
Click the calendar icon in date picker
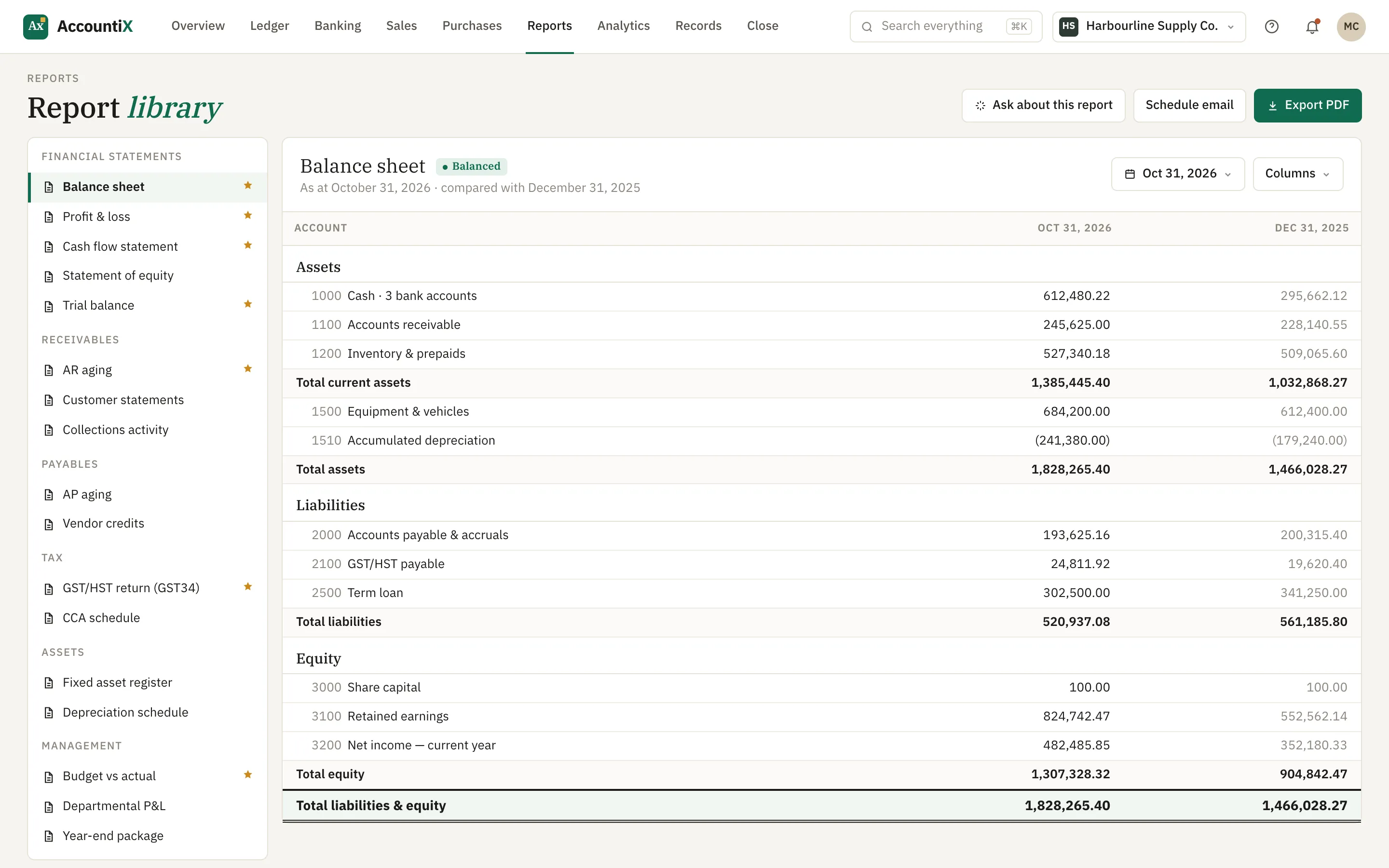[1130, 174]
